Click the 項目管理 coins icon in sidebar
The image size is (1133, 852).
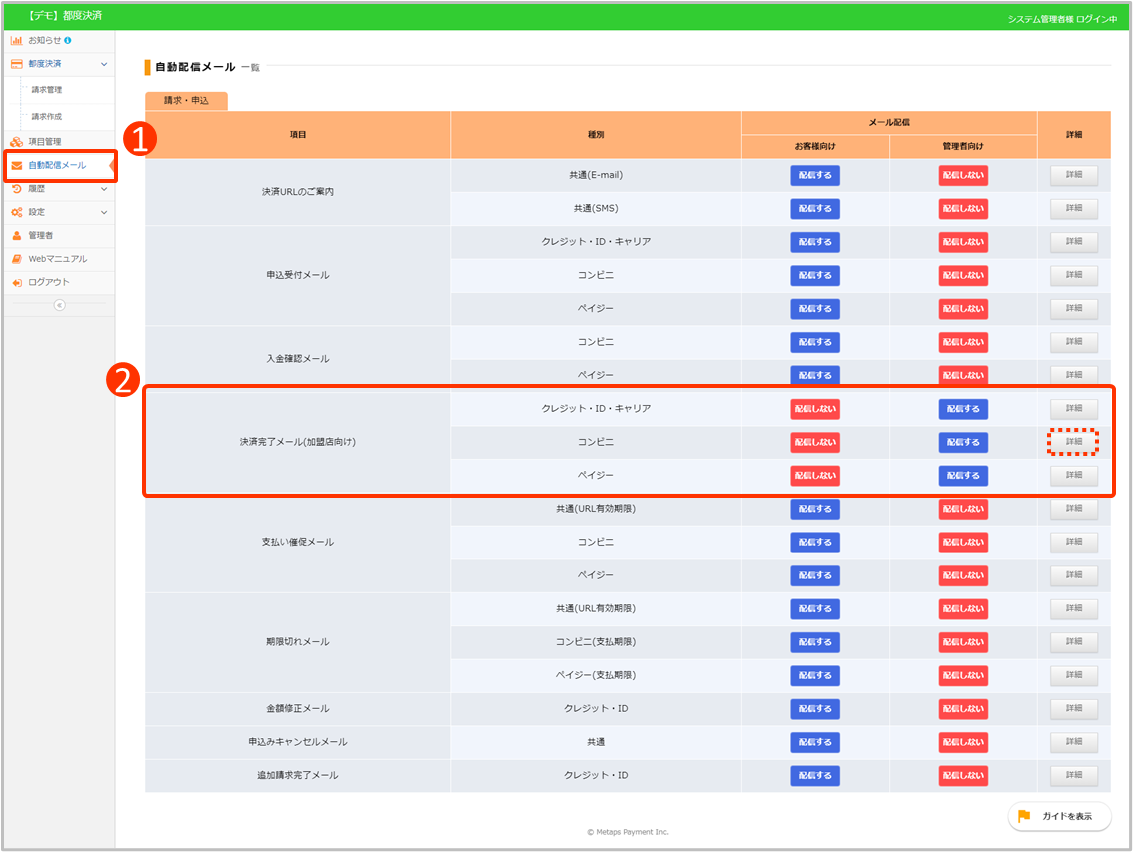point(16,142)
